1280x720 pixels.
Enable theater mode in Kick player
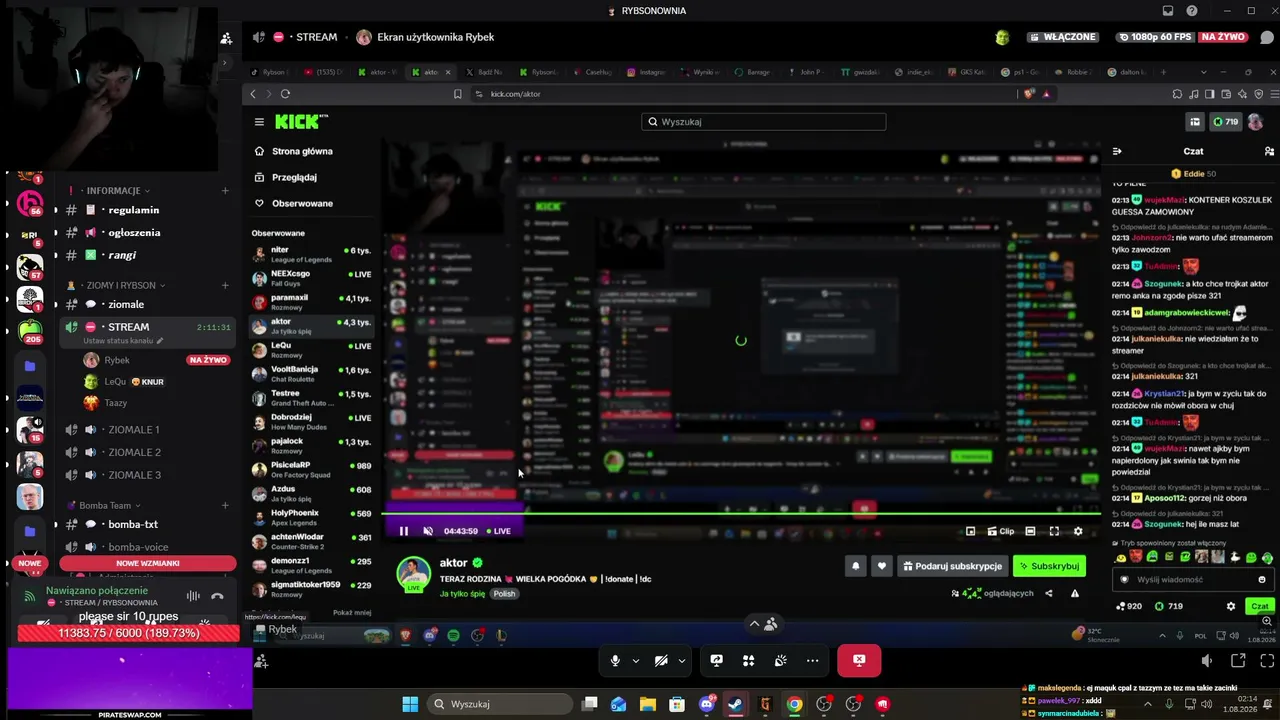pyautogui.click(x=1031, y=531)
